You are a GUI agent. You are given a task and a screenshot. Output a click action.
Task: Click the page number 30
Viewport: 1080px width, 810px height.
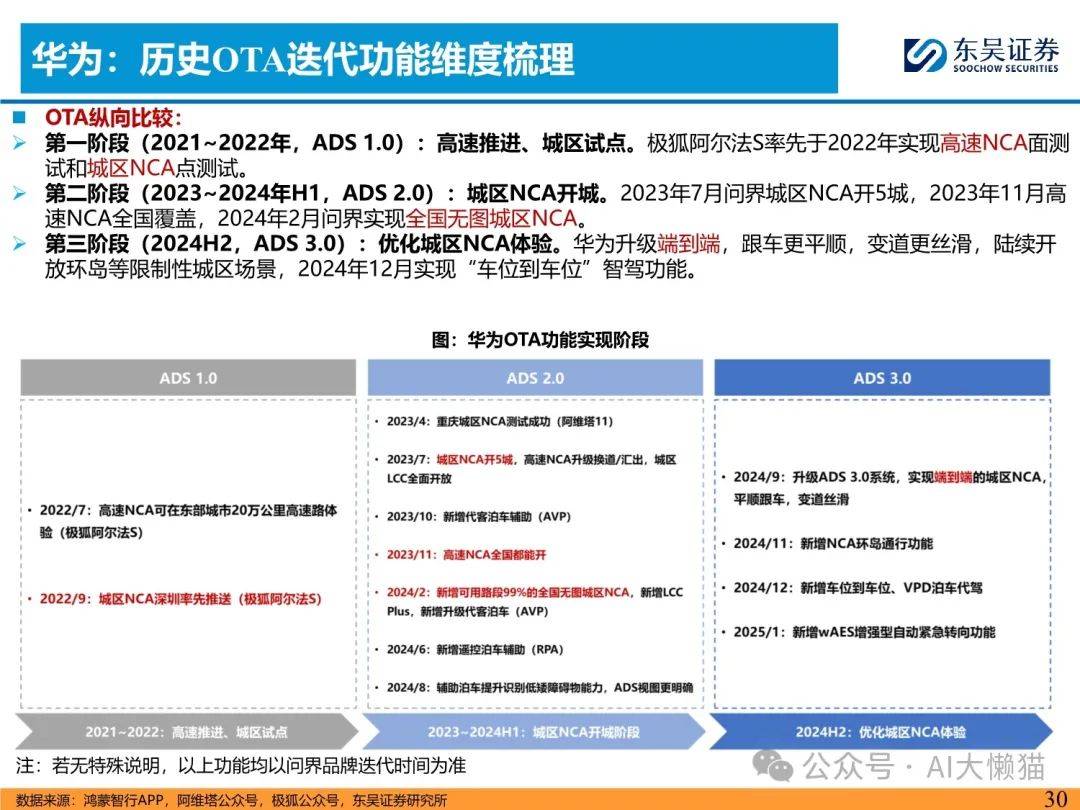coord(1055,799)
